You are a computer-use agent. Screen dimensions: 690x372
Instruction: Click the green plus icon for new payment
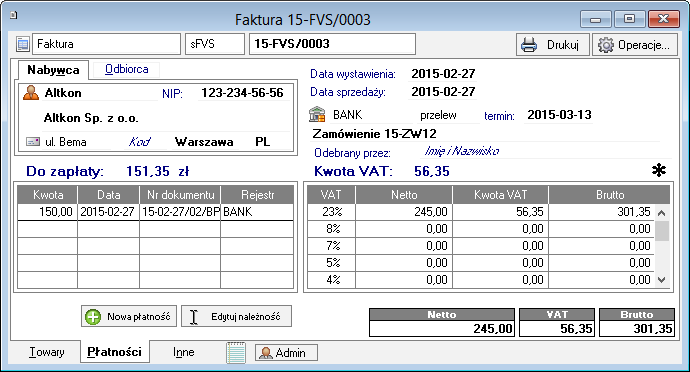93,317
